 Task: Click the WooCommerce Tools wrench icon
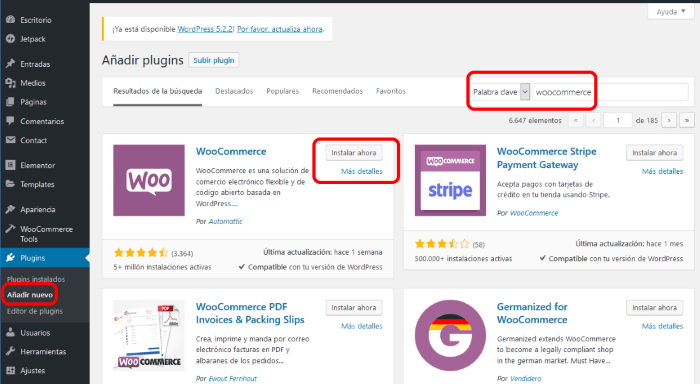point(11,229)
